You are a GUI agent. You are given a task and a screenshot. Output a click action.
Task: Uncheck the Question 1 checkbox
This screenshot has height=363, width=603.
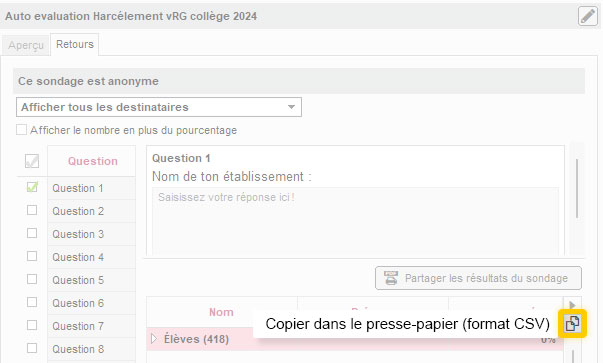pyautogui.click(x=32, y=187)
